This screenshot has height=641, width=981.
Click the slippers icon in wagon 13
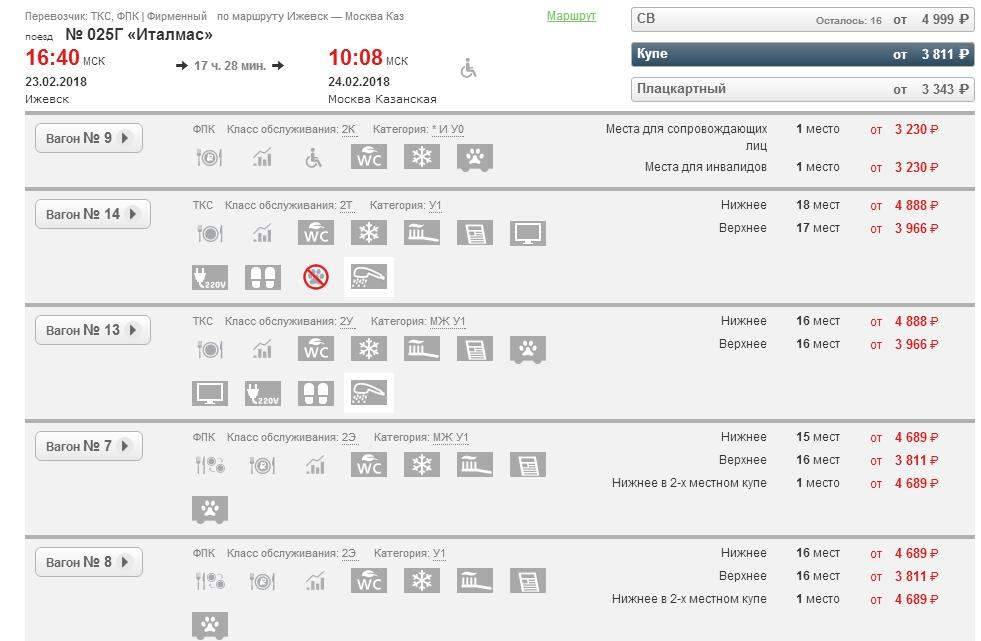click(316, 393)
